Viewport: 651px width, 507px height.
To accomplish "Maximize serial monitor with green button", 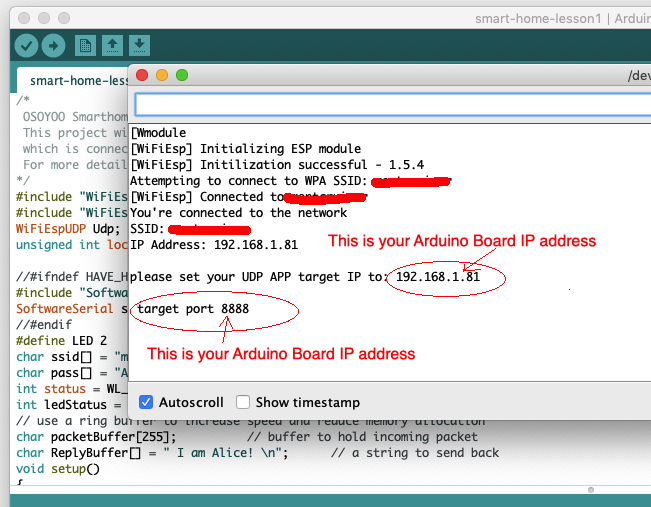I will [x=182, y=75].
